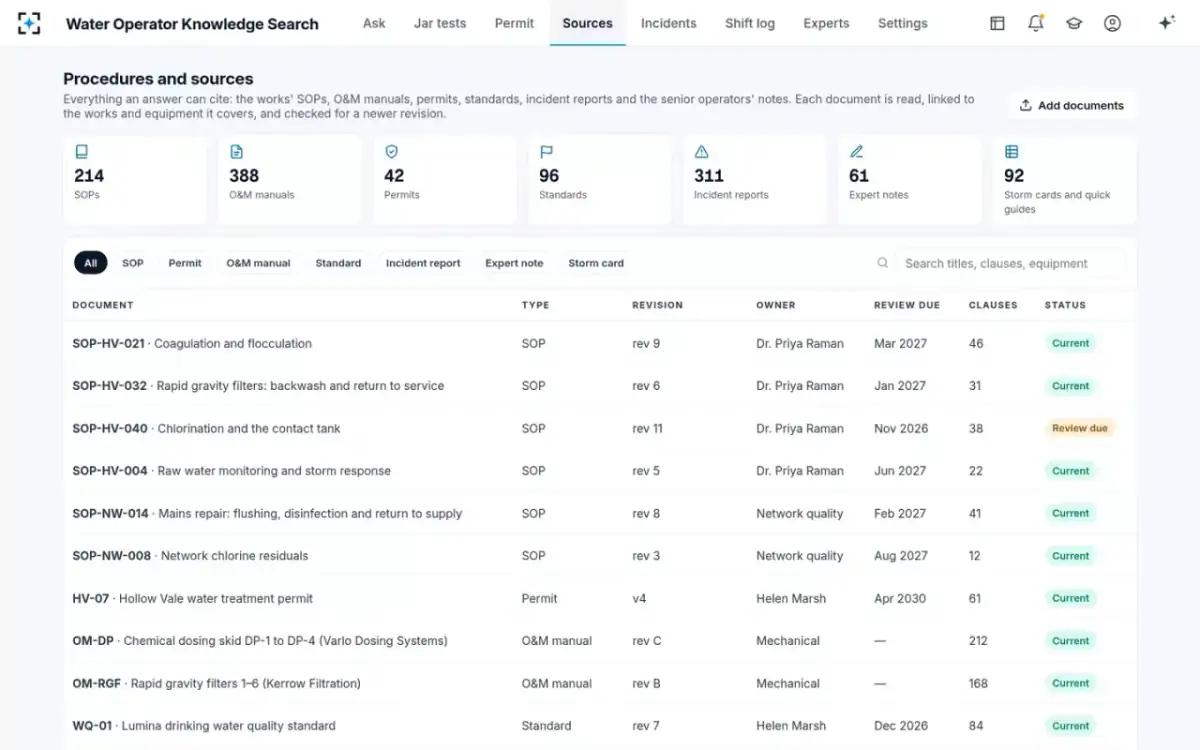Click the 212 clauses value
1200x750 pixels.
[978, 641]
